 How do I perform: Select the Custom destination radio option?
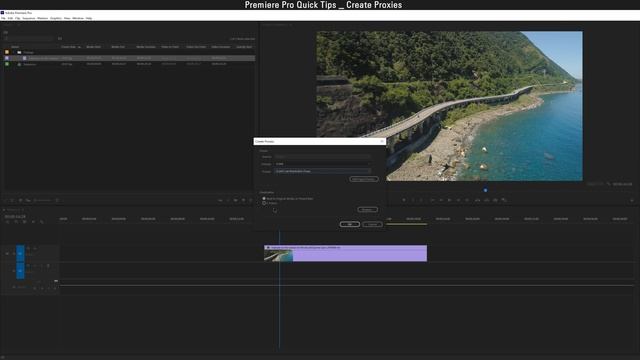coord(264,203)
